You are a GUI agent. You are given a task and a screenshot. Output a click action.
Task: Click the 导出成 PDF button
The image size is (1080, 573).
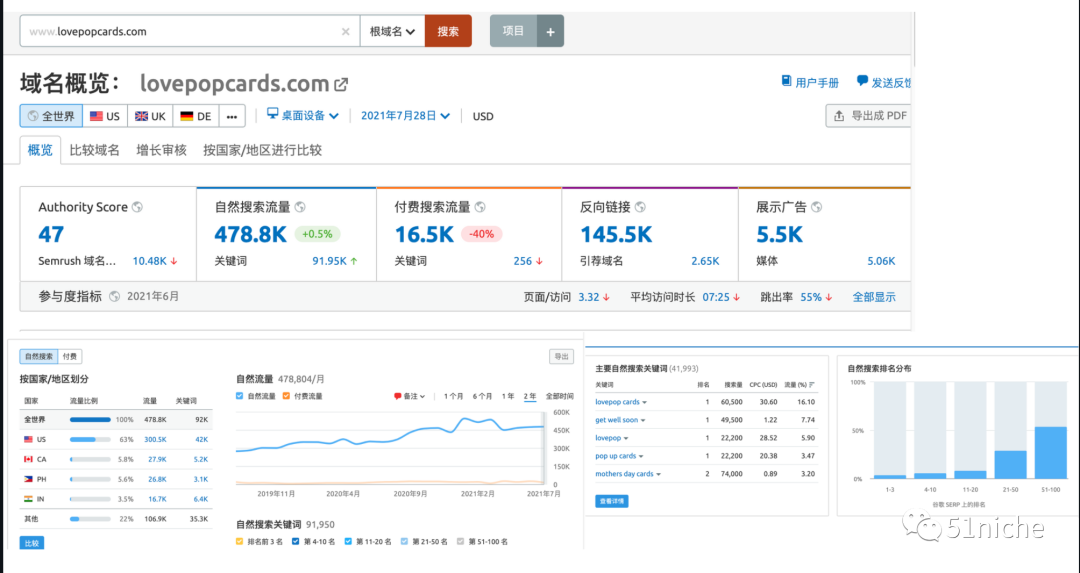coord(868,116)
